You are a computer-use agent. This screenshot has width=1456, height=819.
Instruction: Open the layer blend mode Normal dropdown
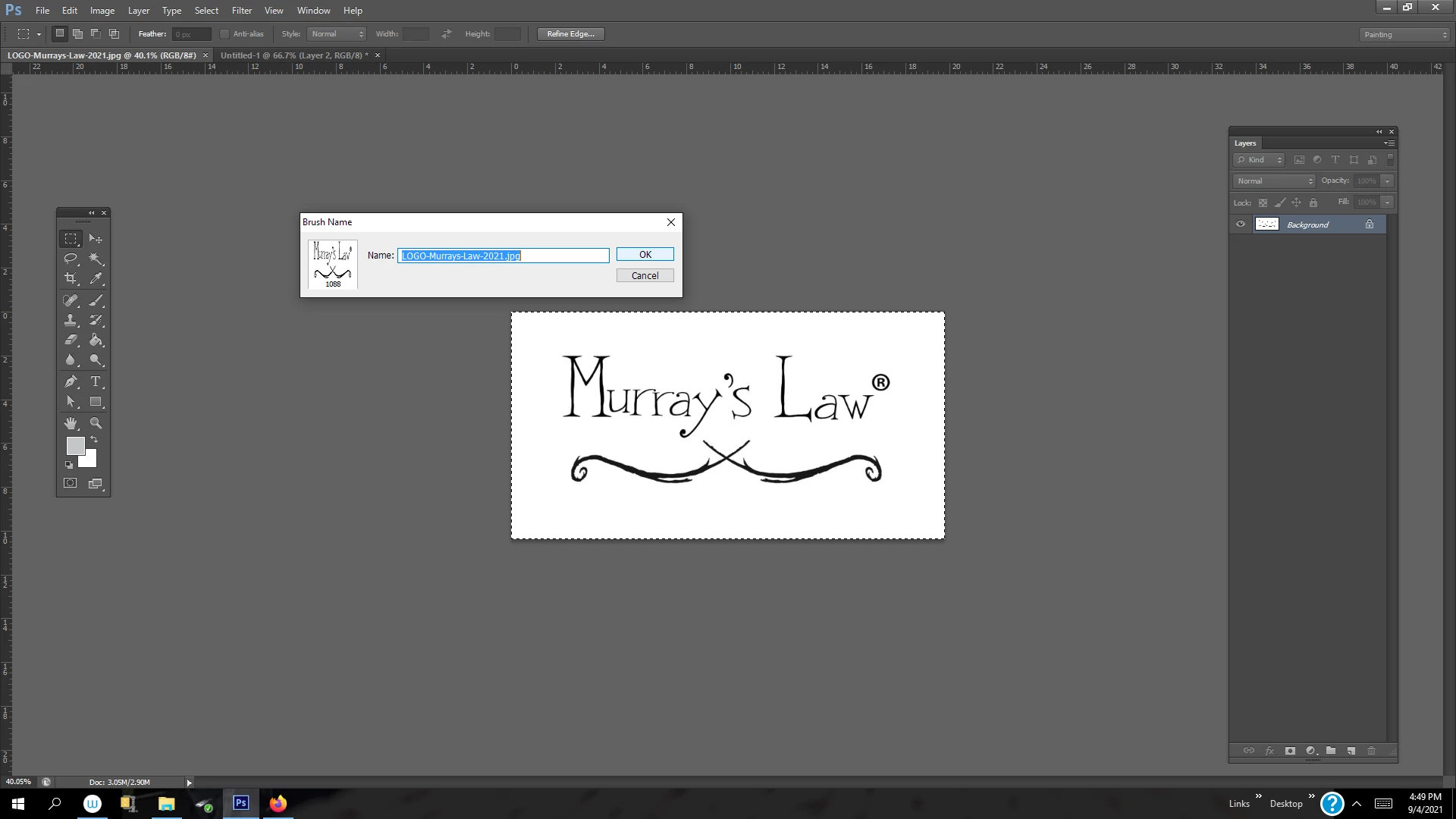1275,181
